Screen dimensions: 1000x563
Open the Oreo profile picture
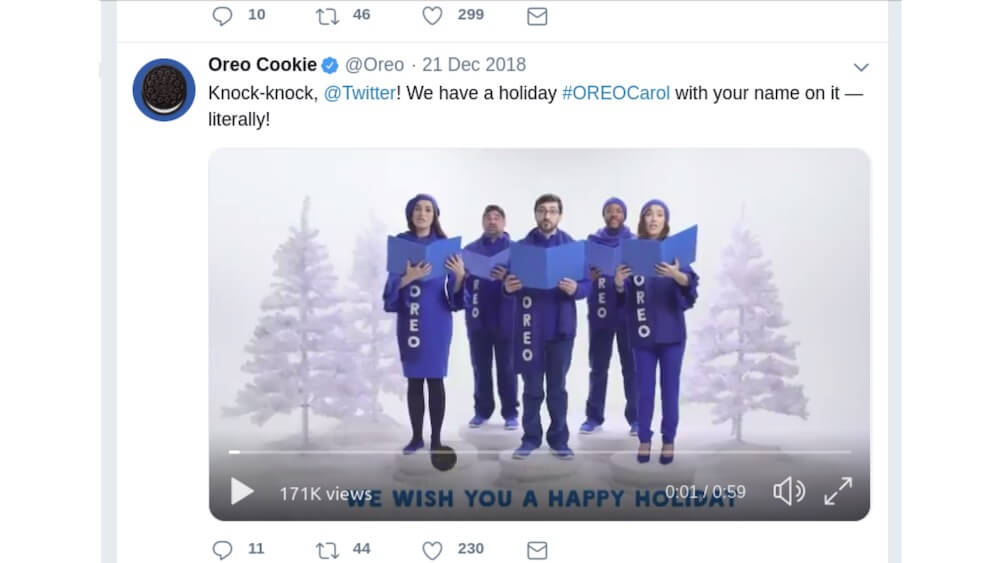pos(164,90)
